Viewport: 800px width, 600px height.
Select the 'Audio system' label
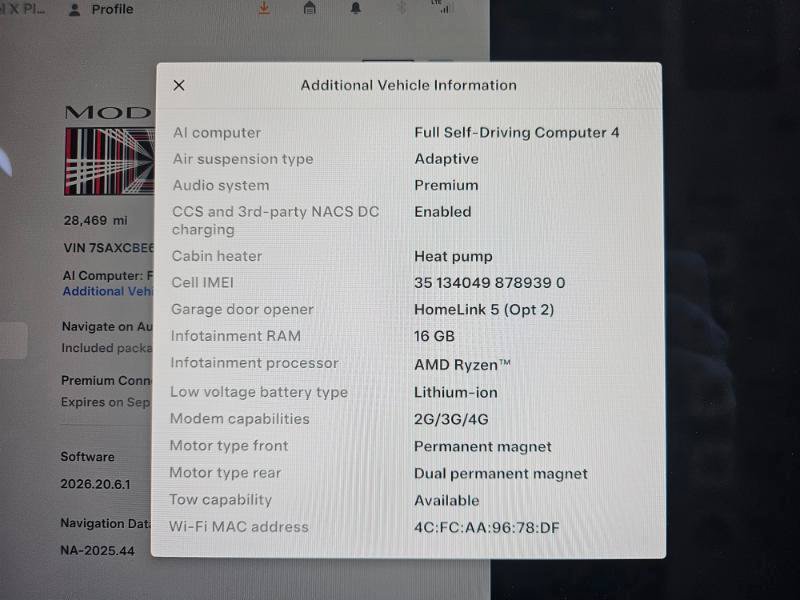[x=220, y=185]
